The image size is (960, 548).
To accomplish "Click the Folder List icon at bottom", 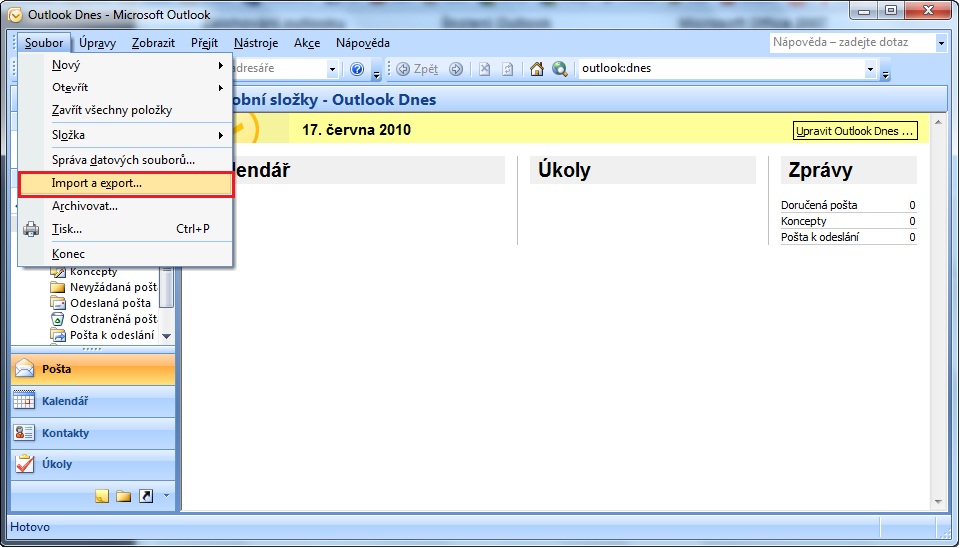I will click(124, 496).
